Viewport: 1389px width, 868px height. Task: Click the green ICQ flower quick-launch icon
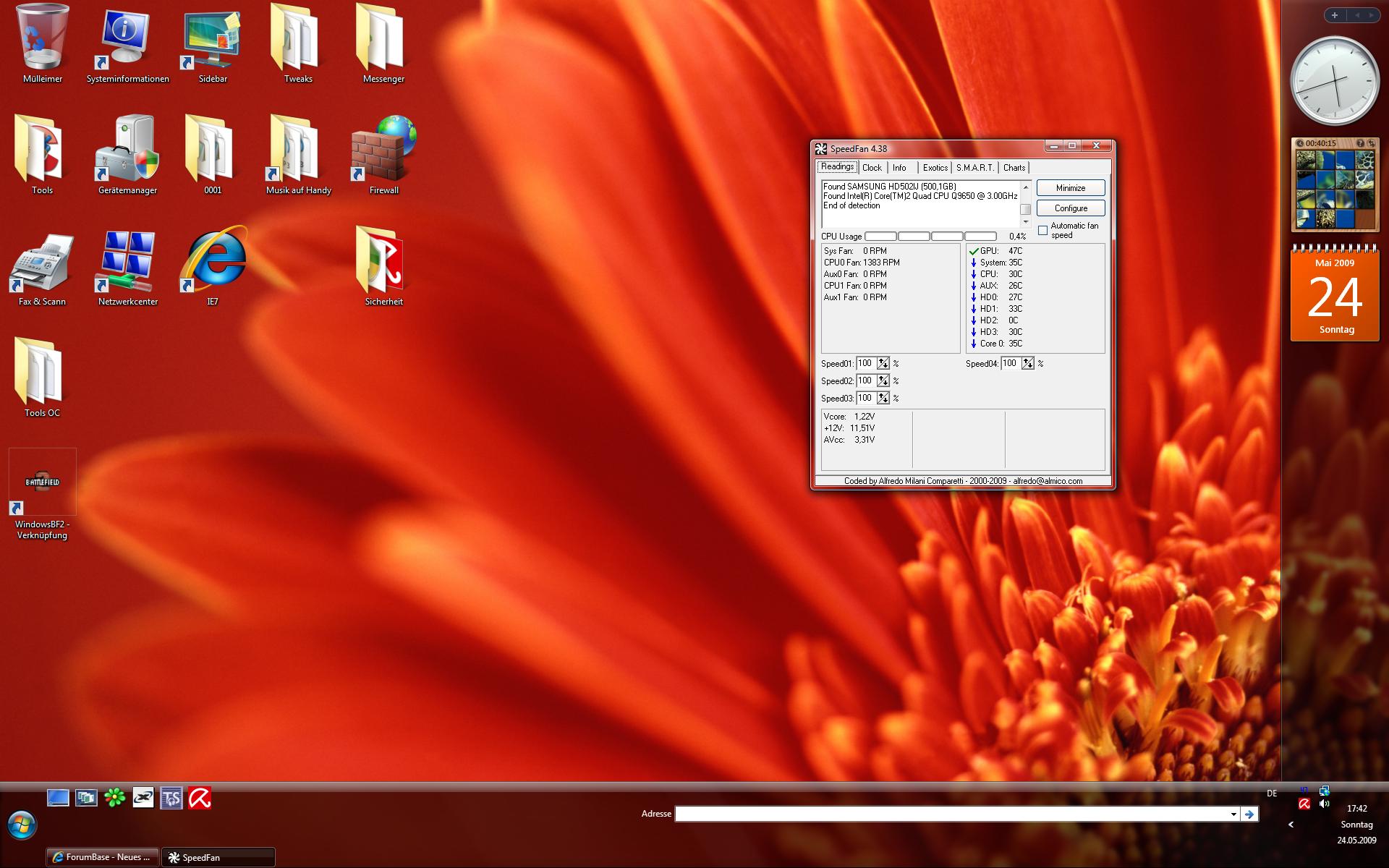click(114, 798)
